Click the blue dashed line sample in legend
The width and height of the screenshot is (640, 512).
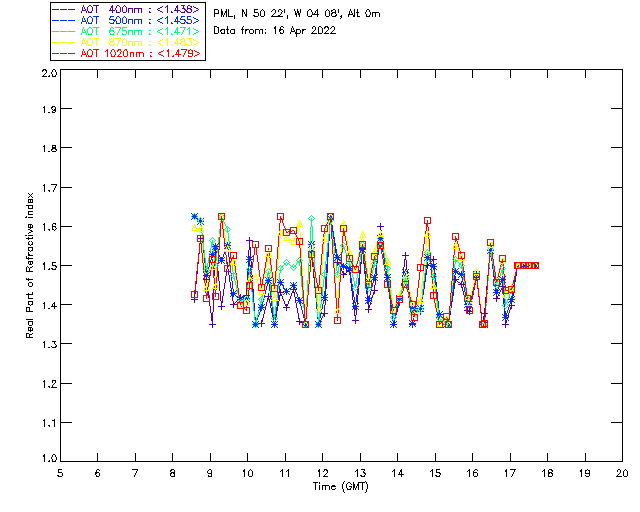pyautogui.click(x=64, y=20)
